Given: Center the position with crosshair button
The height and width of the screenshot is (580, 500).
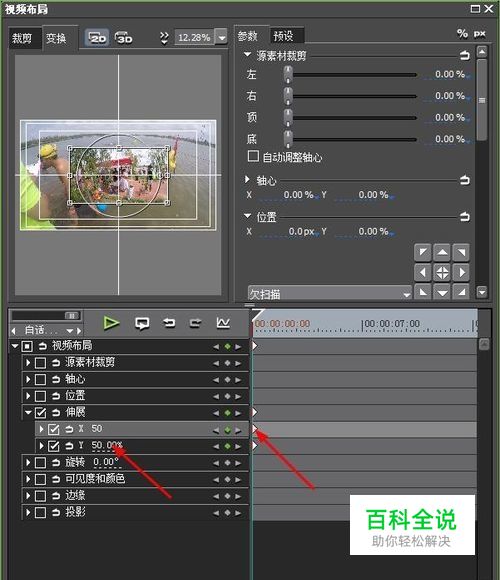Looking at the screenshot, I should click(442, 273).
